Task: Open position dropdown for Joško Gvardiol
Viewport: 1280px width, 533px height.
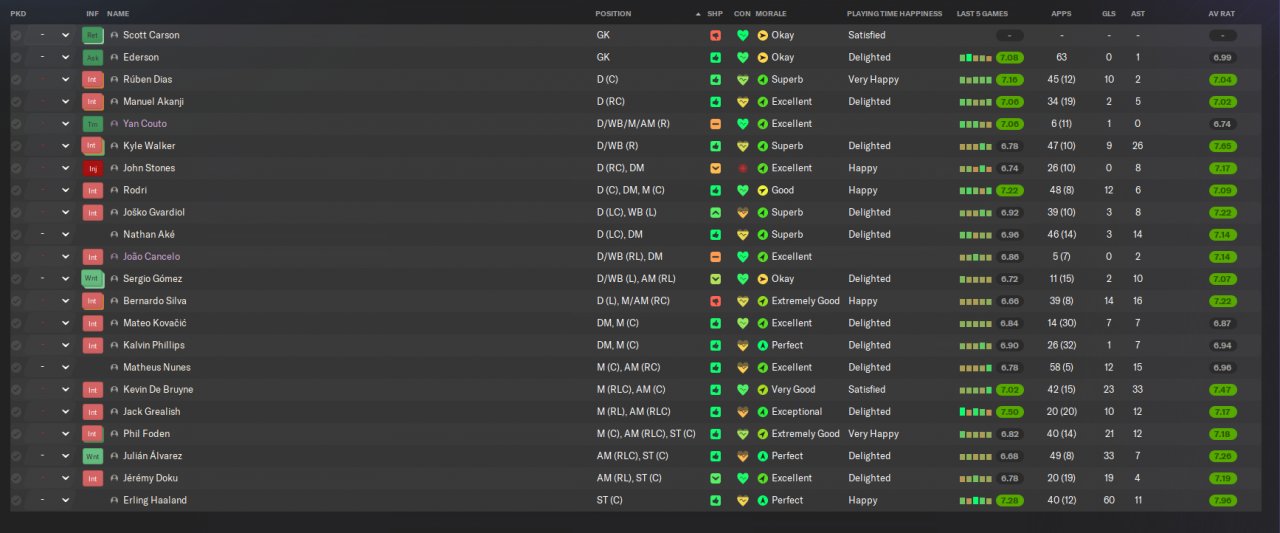Action: pos(66,212)
